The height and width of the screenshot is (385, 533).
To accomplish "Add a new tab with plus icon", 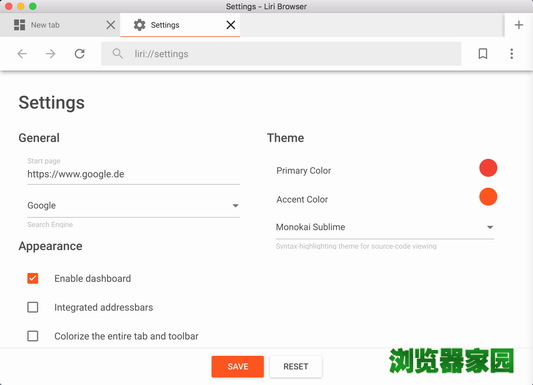I will [519, 25].
